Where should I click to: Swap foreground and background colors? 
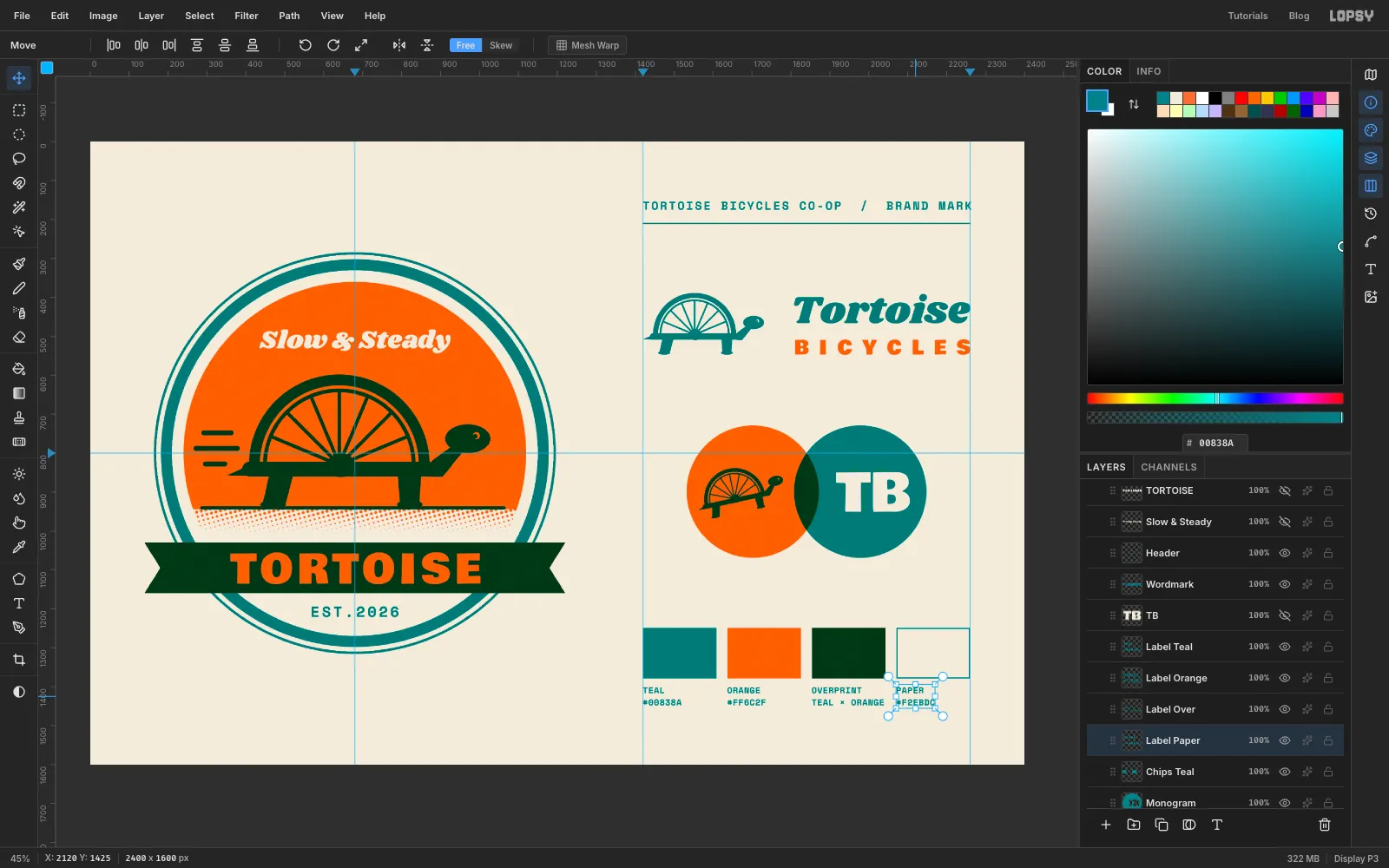1134,104
